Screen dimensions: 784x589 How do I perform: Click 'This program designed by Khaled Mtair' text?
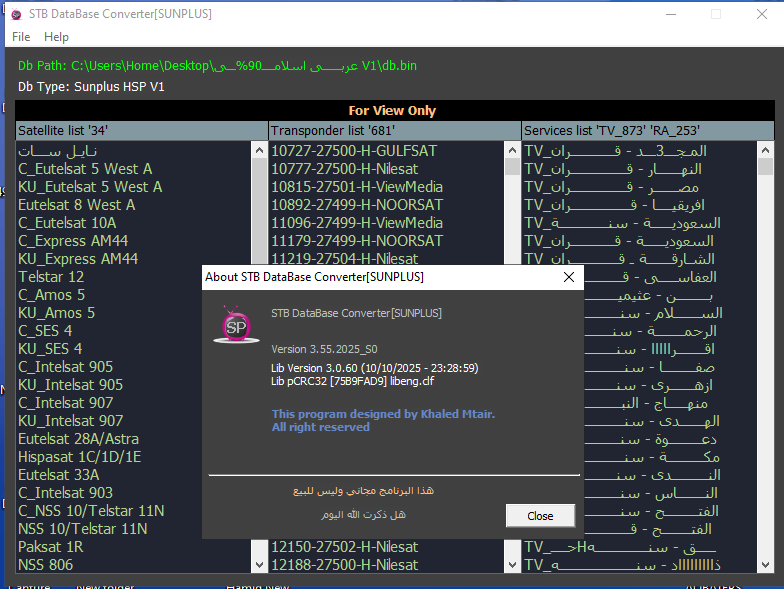click(x=383, y=414)
